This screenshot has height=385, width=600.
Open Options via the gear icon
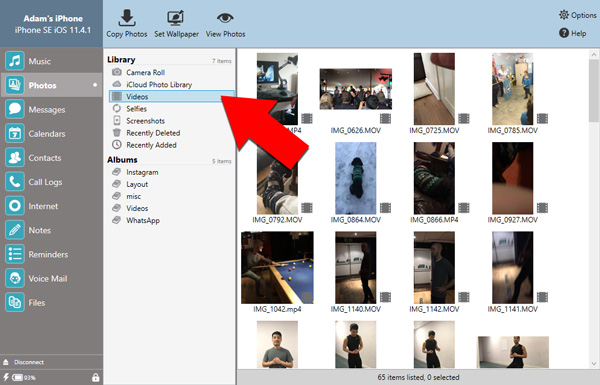pyautogui.click(x=564, y=15)
